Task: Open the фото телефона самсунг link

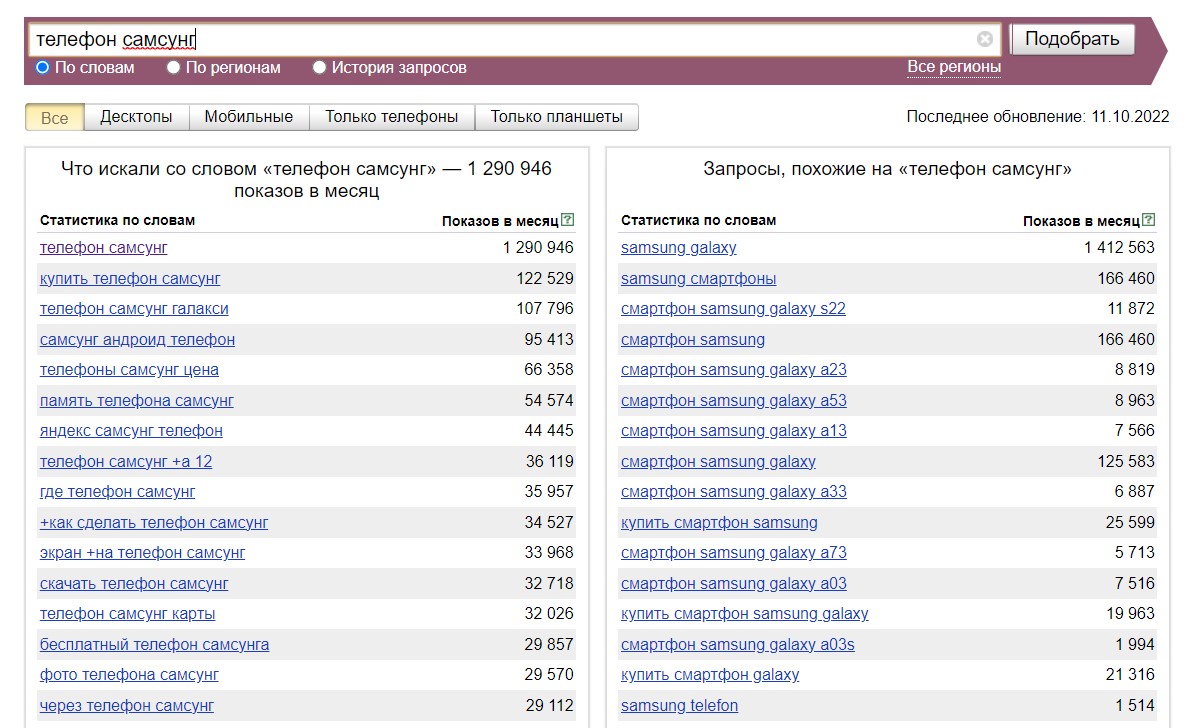Action: click(129, 675)
